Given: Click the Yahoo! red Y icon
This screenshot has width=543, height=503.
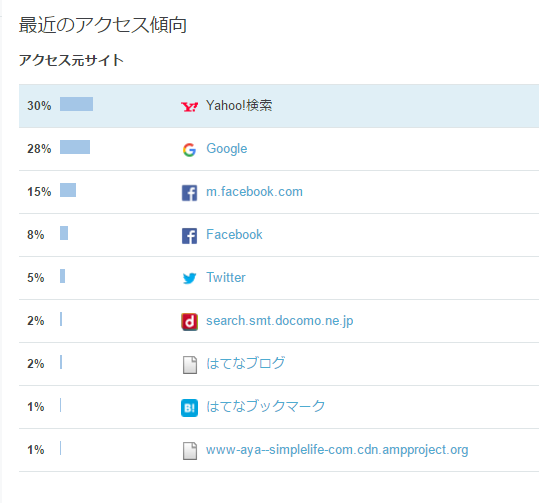Looking at the screenshot, I should 189,106.
